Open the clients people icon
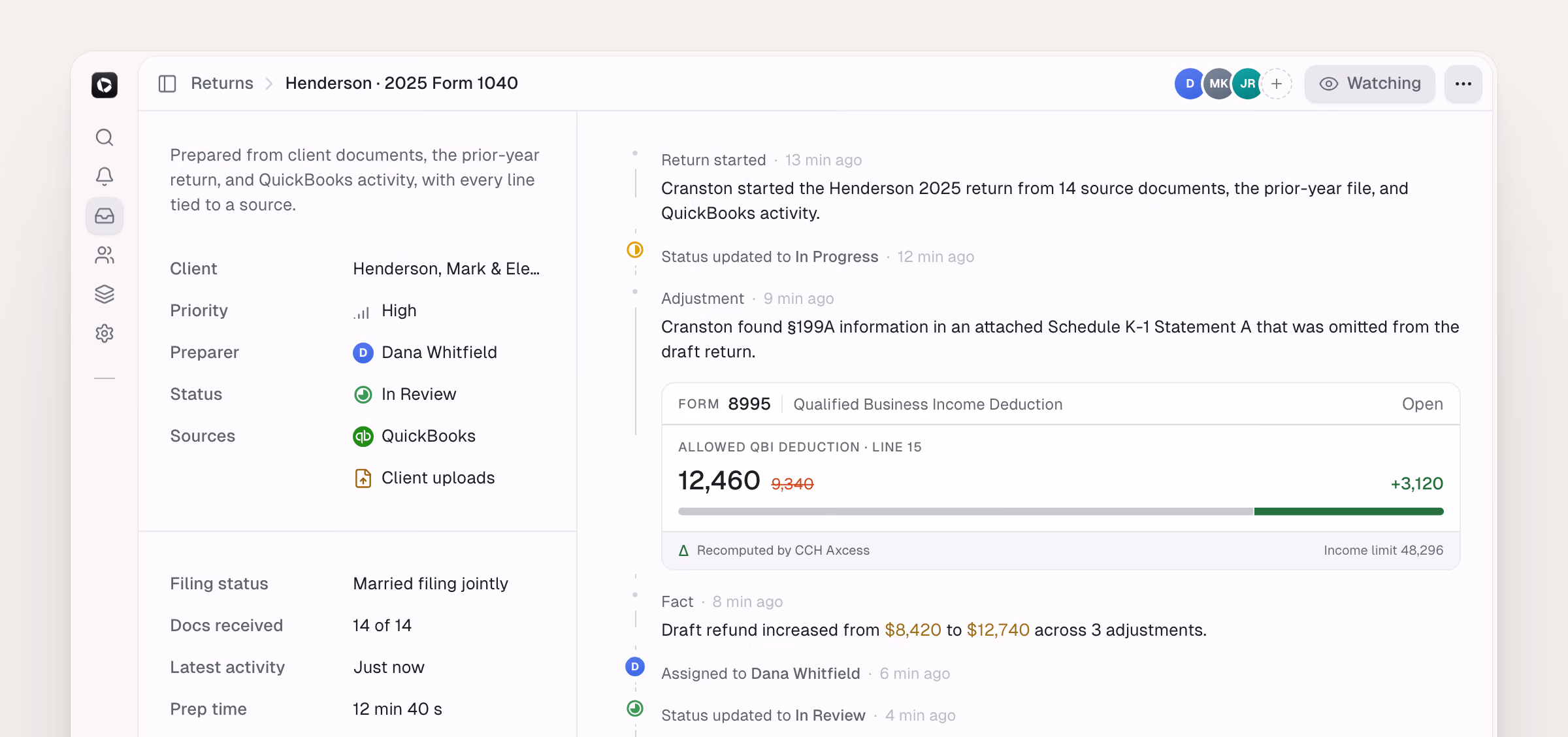 click(105, 255)
